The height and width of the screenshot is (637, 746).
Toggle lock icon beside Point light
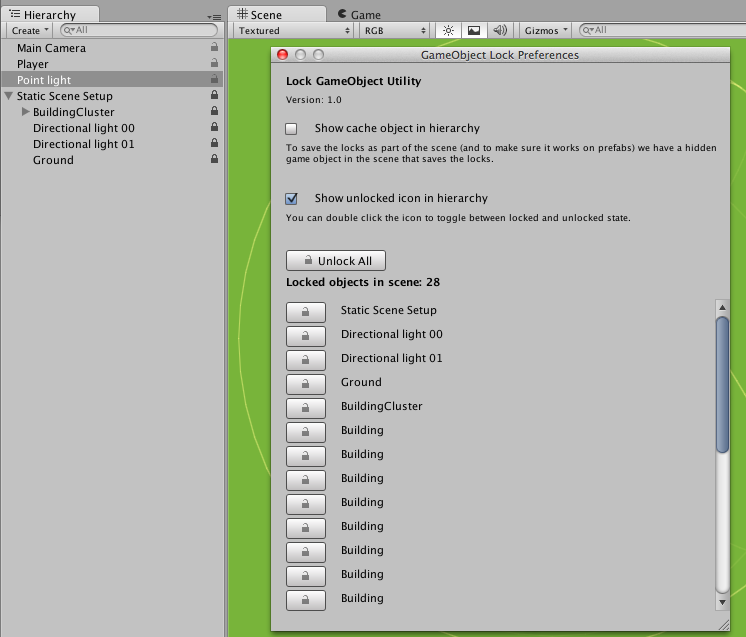tap(215, 78)
